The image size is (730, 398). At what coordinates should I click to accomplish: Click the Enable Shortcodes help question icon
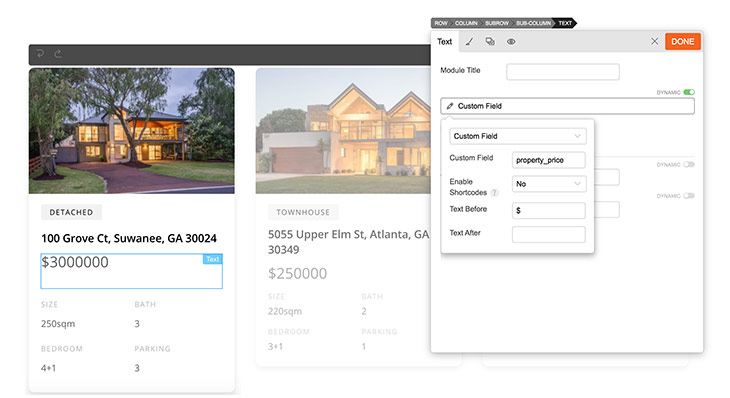pyautogui.click(x=494, y=193)
